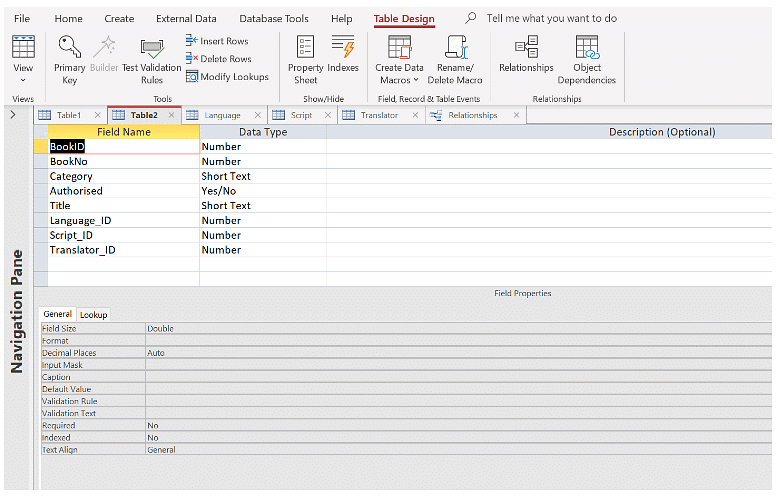The width and height of the screenshot is (778, 498).
Task: Switch to the Script table tab
Action: tap(301, 115)
